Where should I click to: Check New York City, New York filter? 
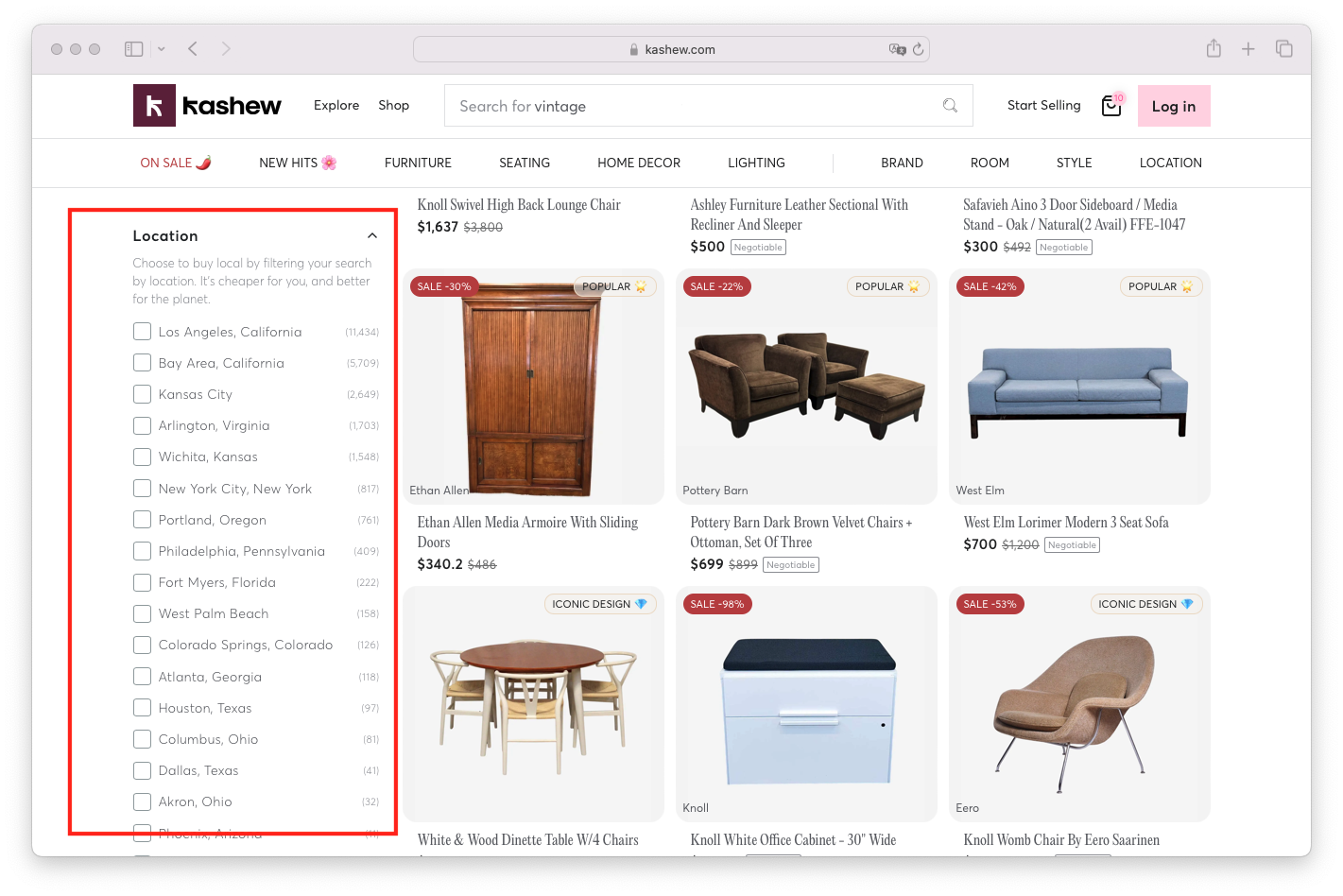click(x=143, y=489)
